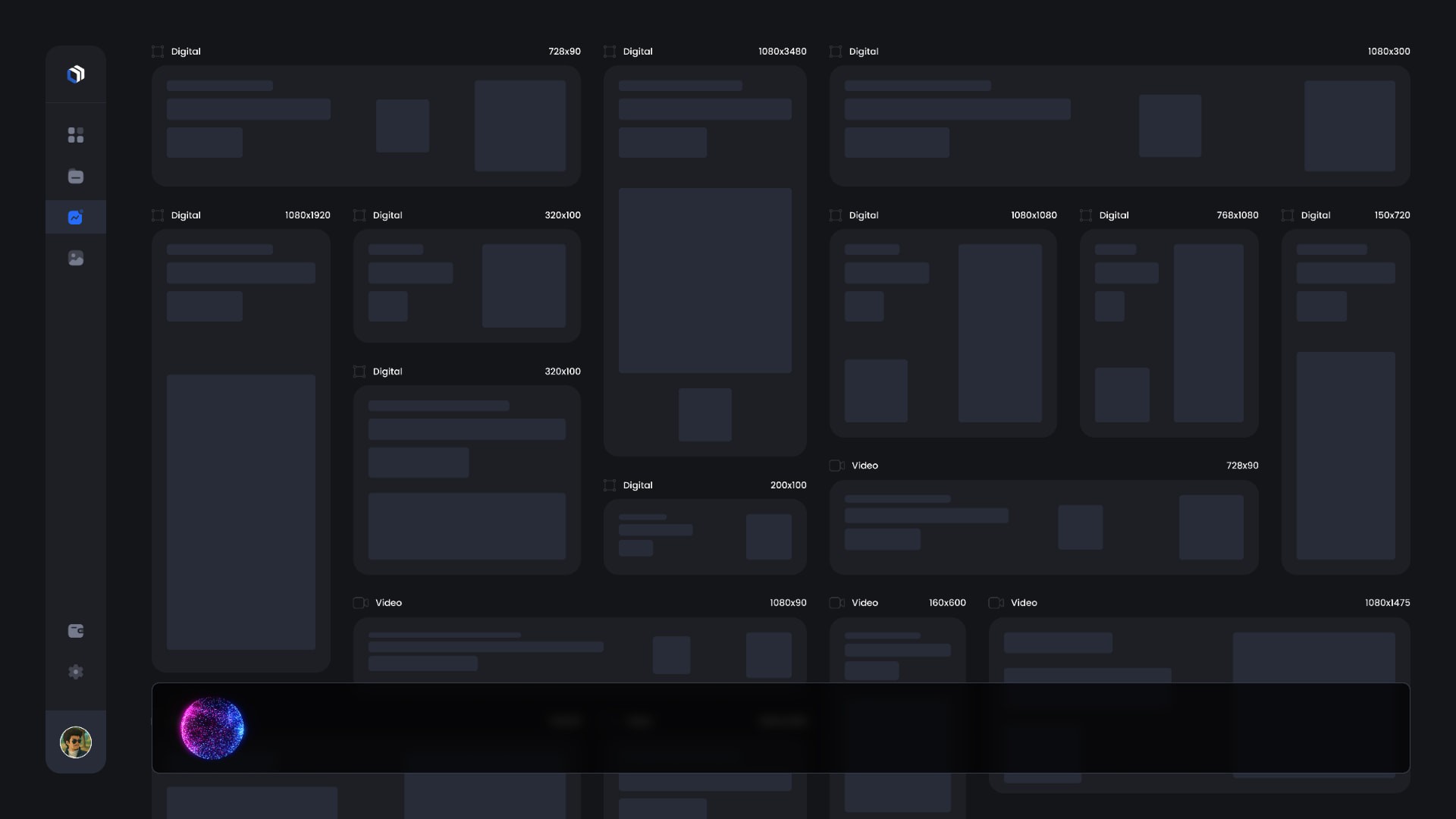The image size is (1456, 819).
Task: Click the 1080x1920 size text
Action: 308,215
